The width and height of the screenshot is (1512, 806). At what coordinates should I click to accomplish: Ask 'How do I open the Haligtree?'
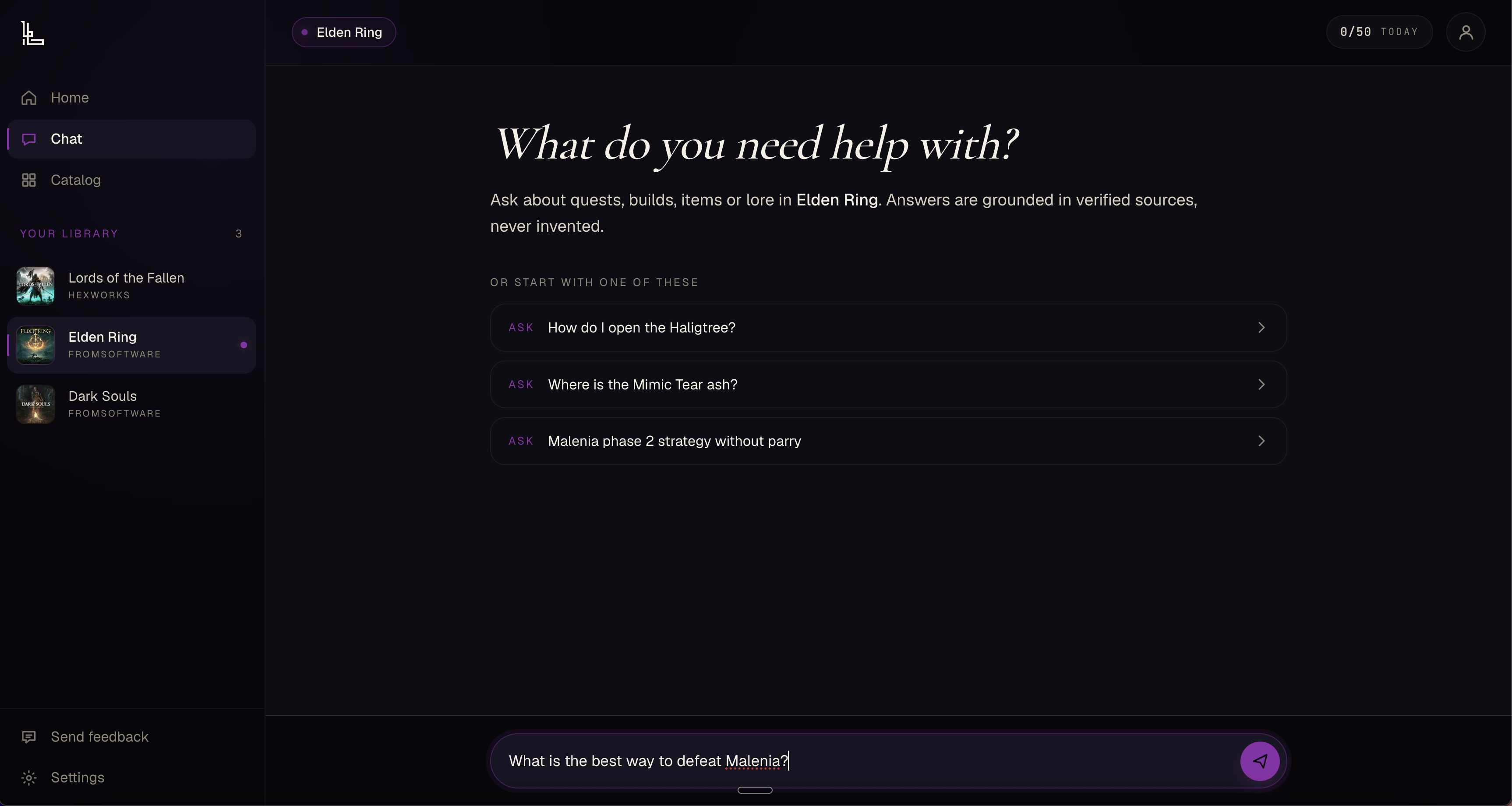click(888, 328)
